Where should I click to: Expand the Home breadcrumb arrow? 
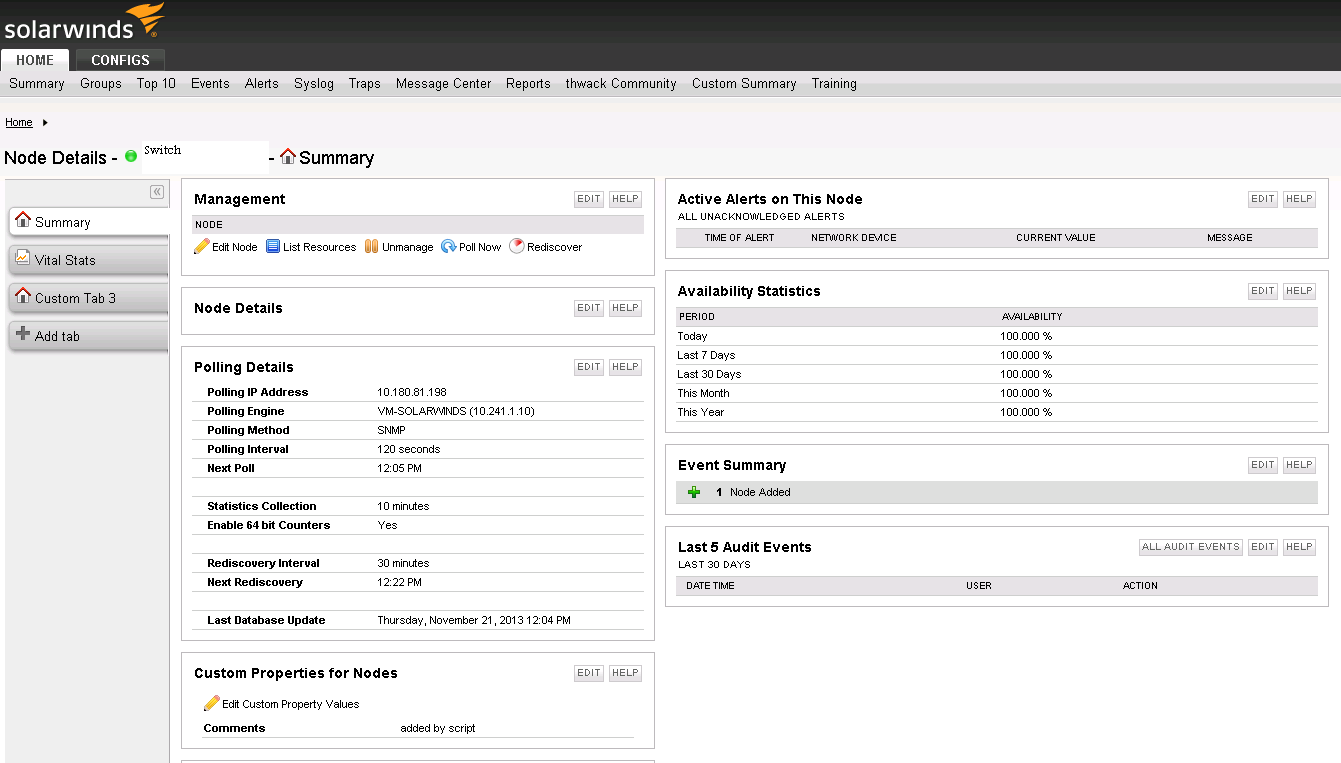(x=45, y=123)
